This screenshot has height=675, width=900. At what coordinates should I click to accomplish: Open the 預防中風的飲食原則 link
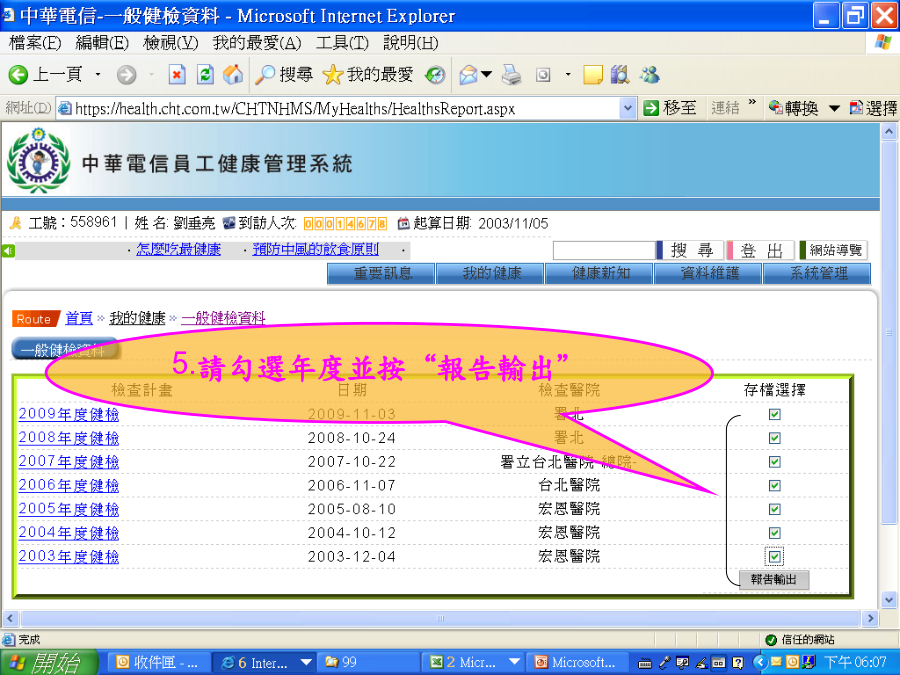316,250
